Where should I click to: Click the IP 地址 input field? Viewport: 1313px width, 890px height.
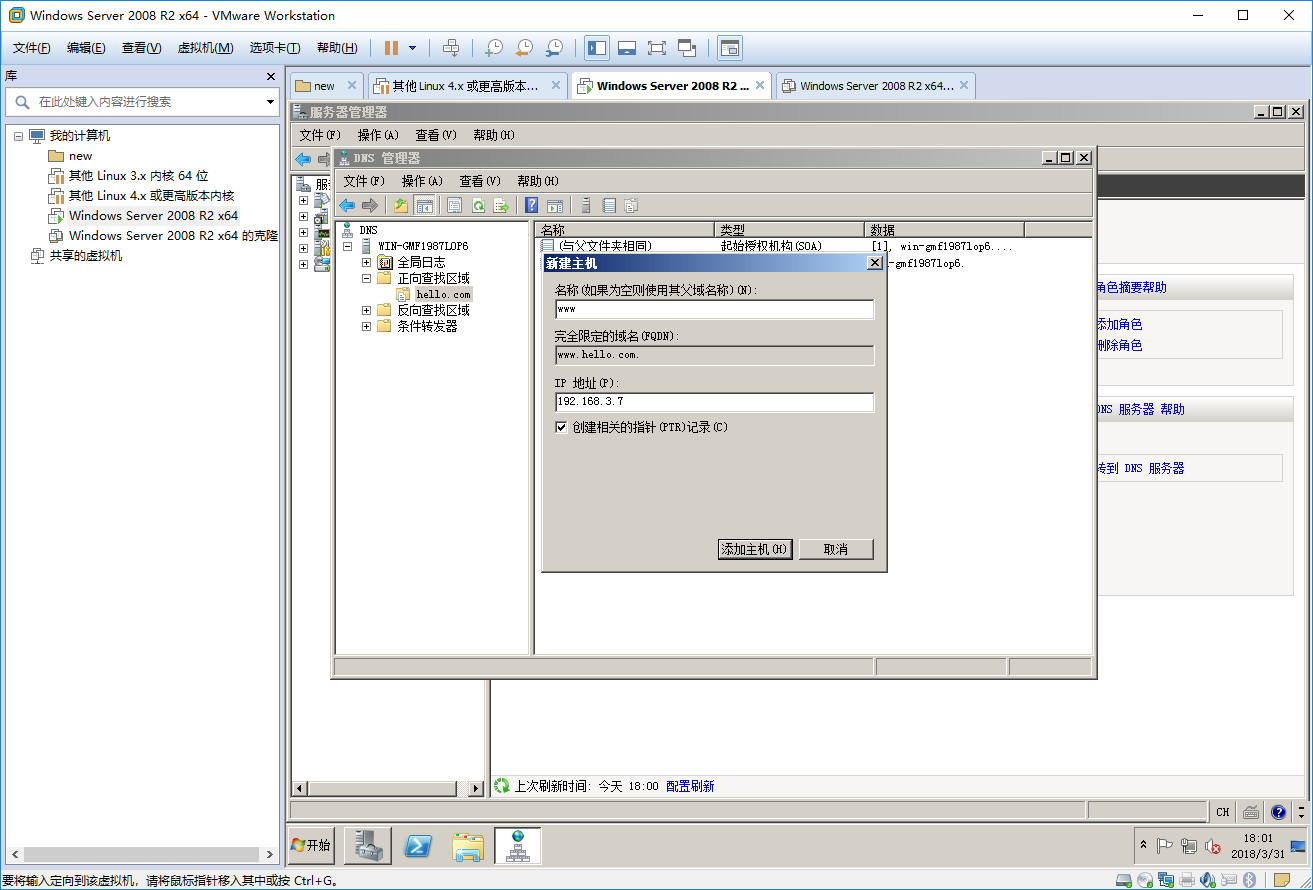714,402
